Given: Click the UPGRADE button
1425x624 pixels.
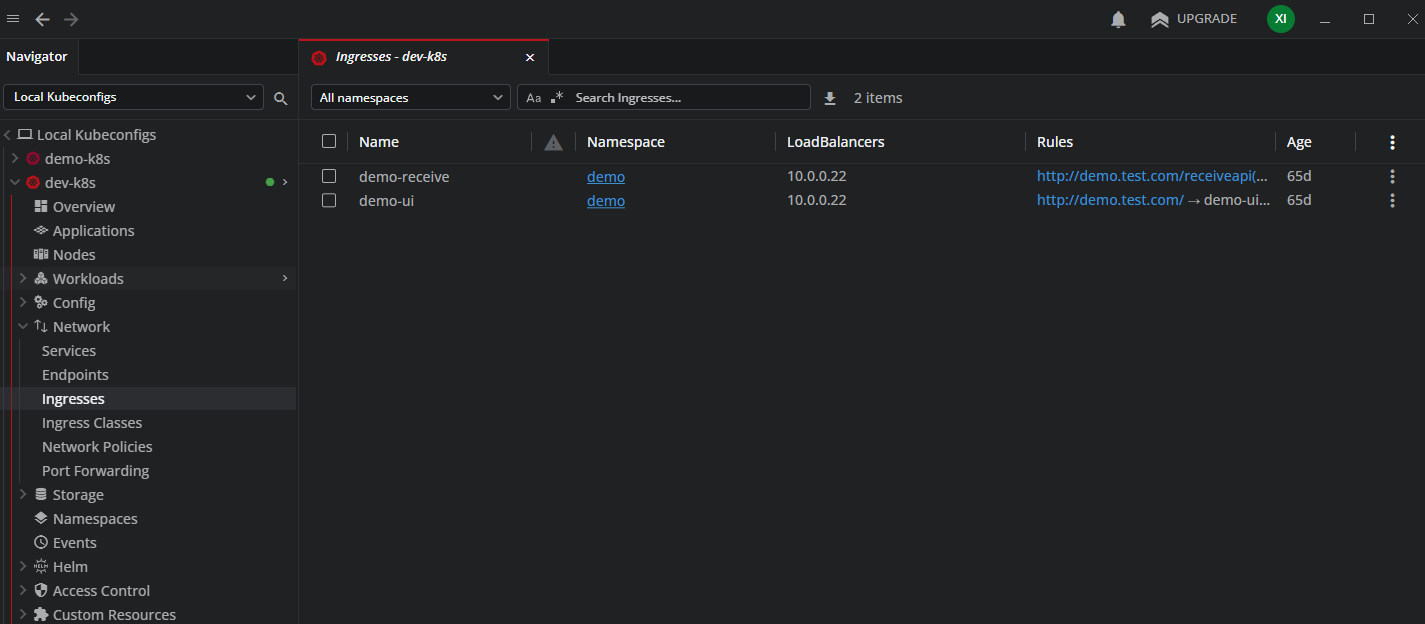Looking at the screenshot, I should (1194, 19).
